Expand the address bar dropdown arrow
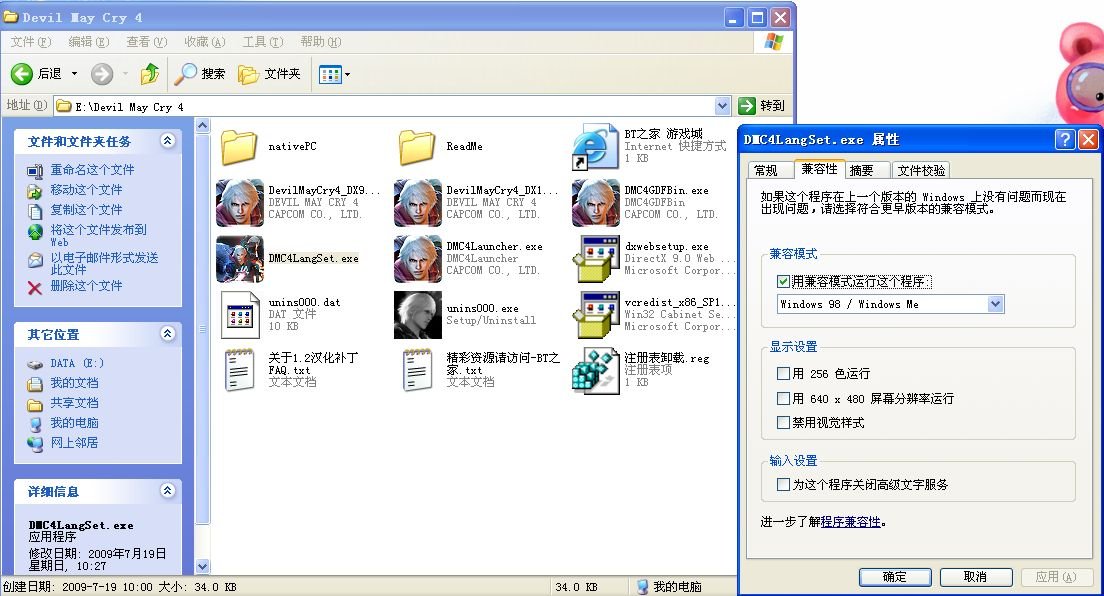Image resolution: width=1104 pixels, height=596 pixels. (723, 106)
